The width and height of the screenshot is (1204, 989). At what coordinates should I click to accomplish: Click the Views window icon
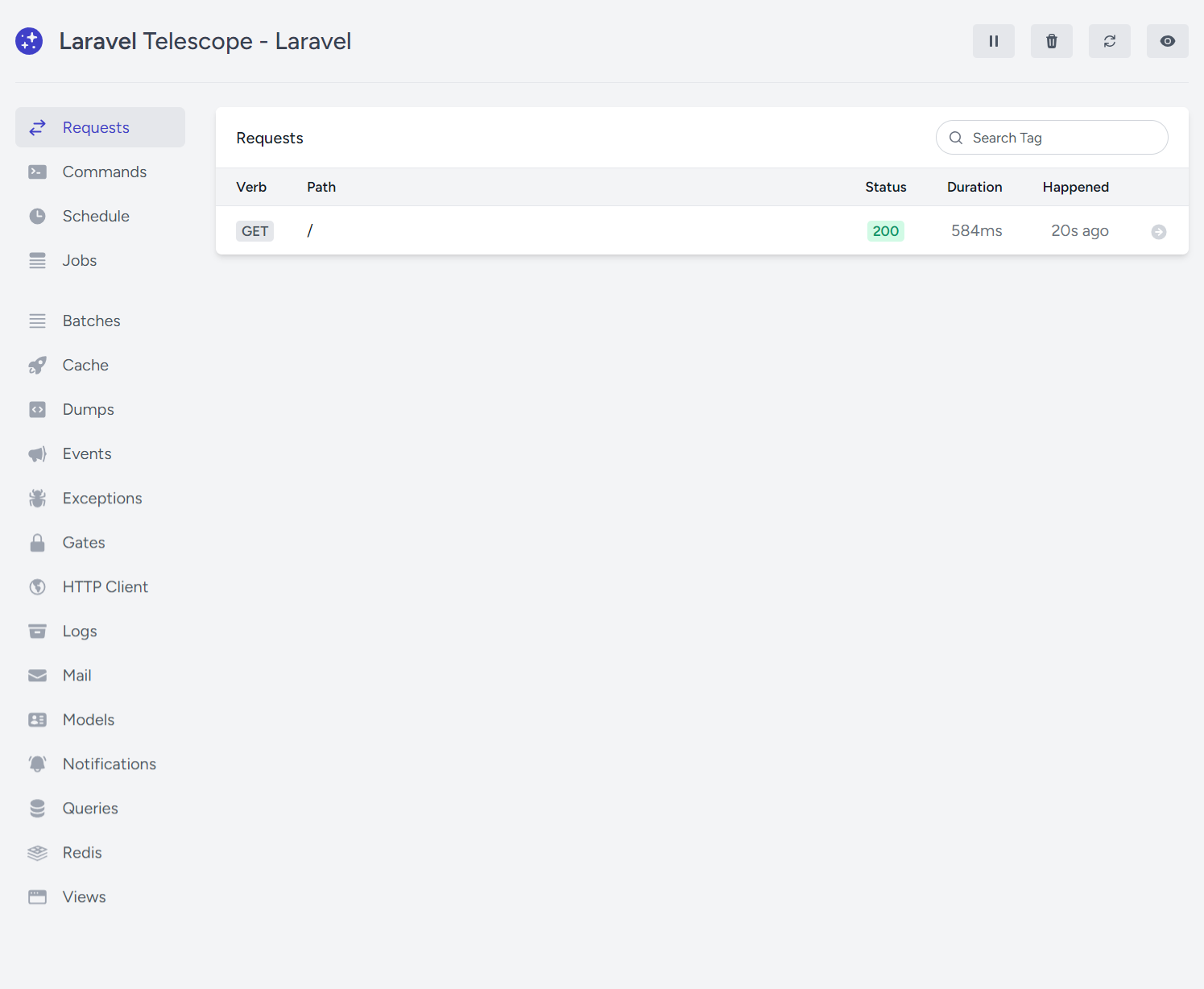[x=38, y=896]
